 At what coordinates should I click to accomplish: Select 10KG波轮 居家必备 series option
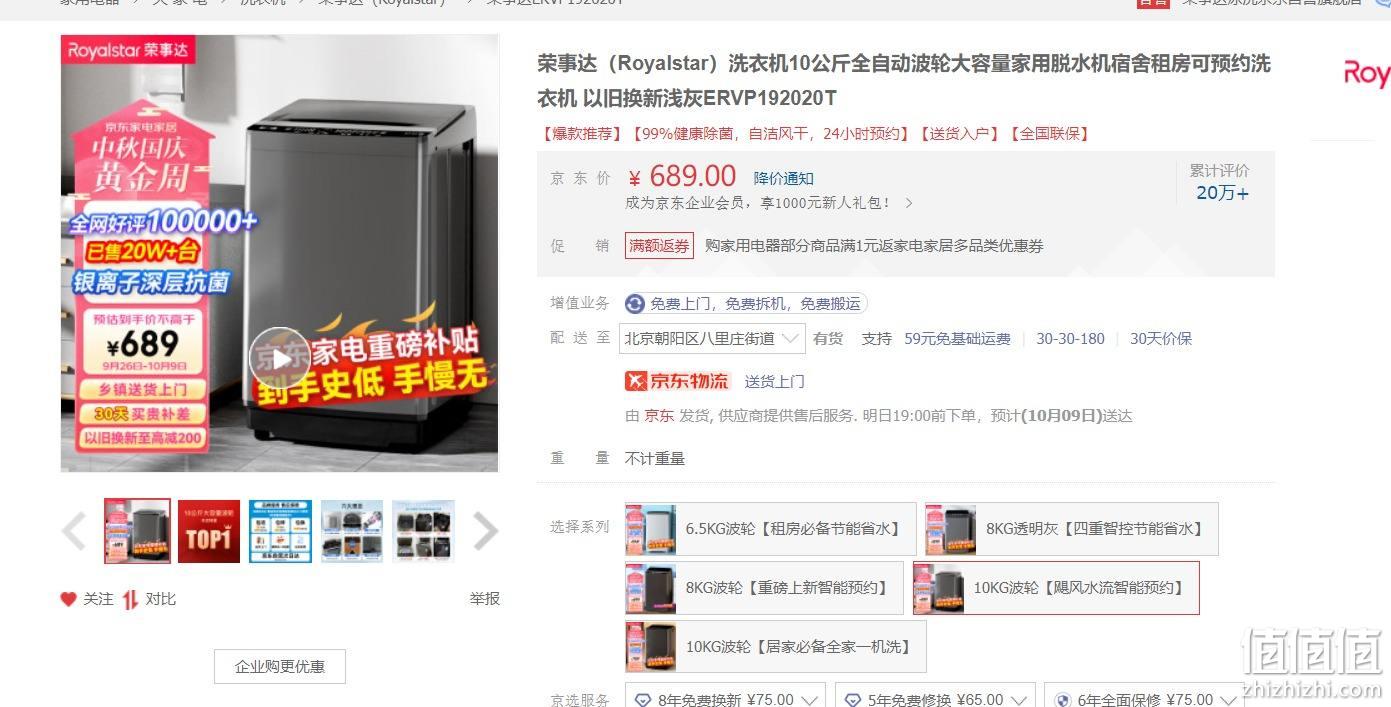(775, 647)
